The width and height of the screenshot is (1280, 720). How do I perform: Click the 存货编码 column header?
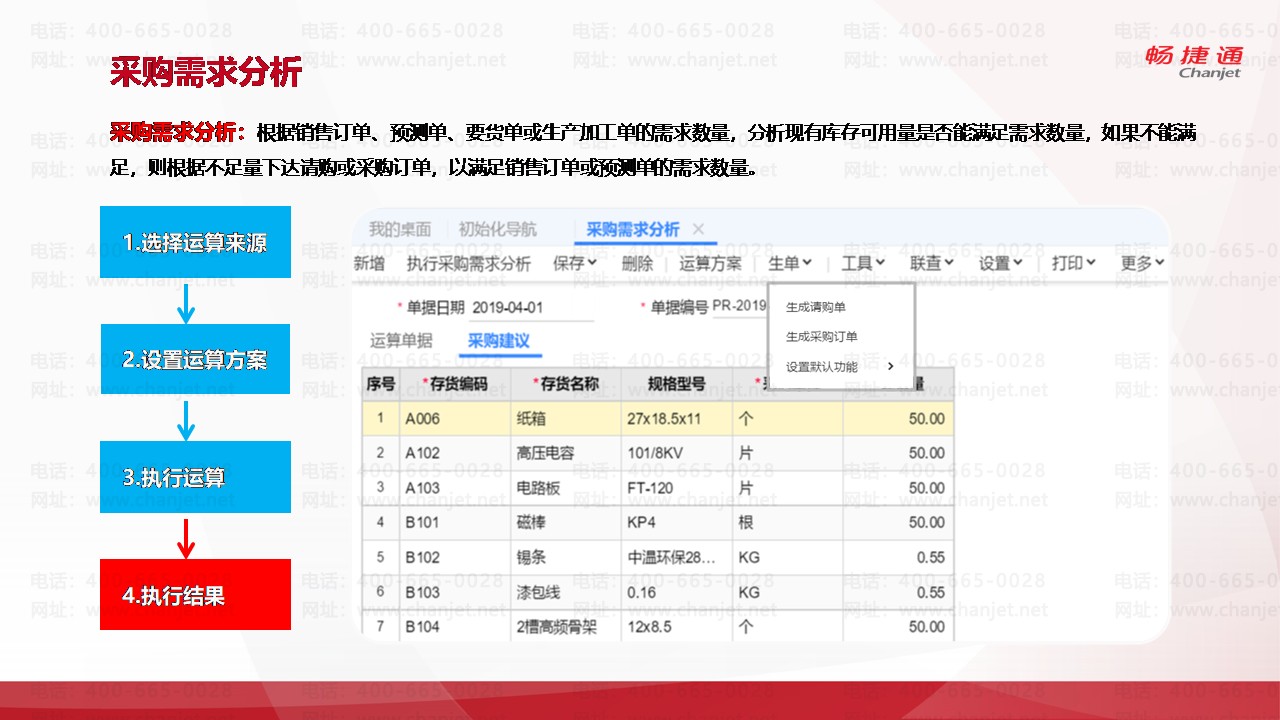[x=455, y=383]
